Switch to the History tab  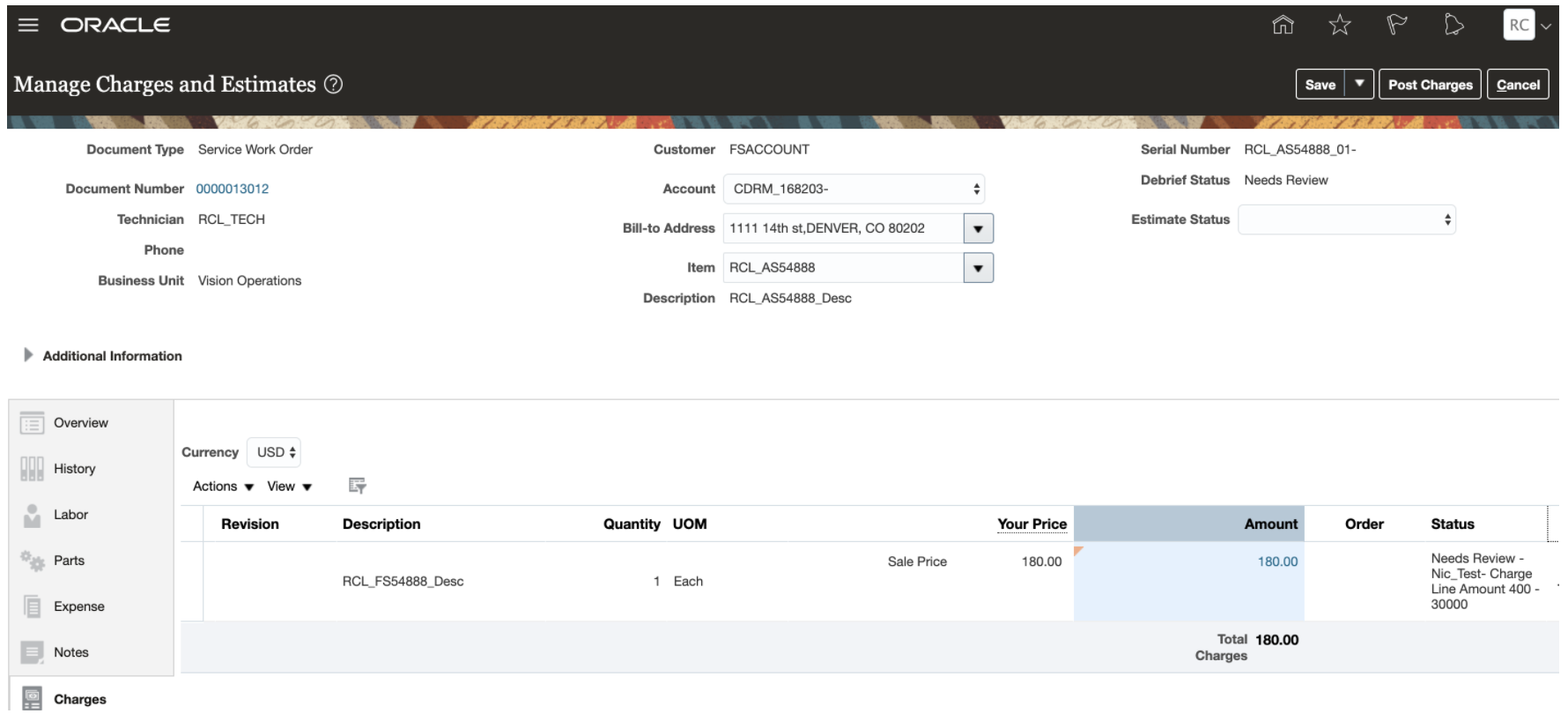pos(75,469)
